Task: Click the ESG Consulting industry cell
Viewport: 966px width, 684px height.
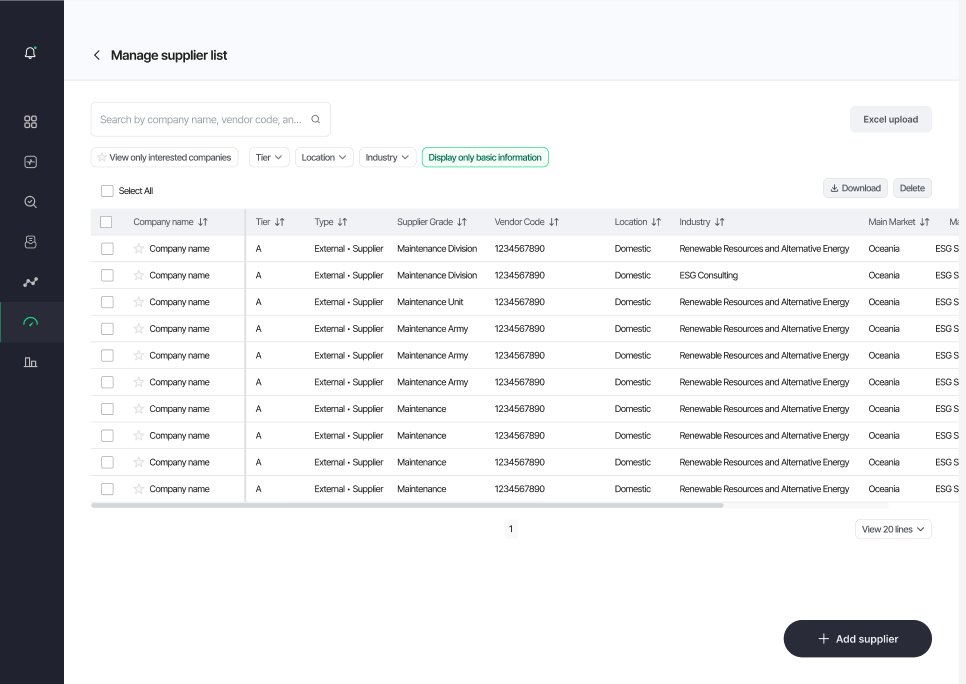Action: (x=708, y=275)
